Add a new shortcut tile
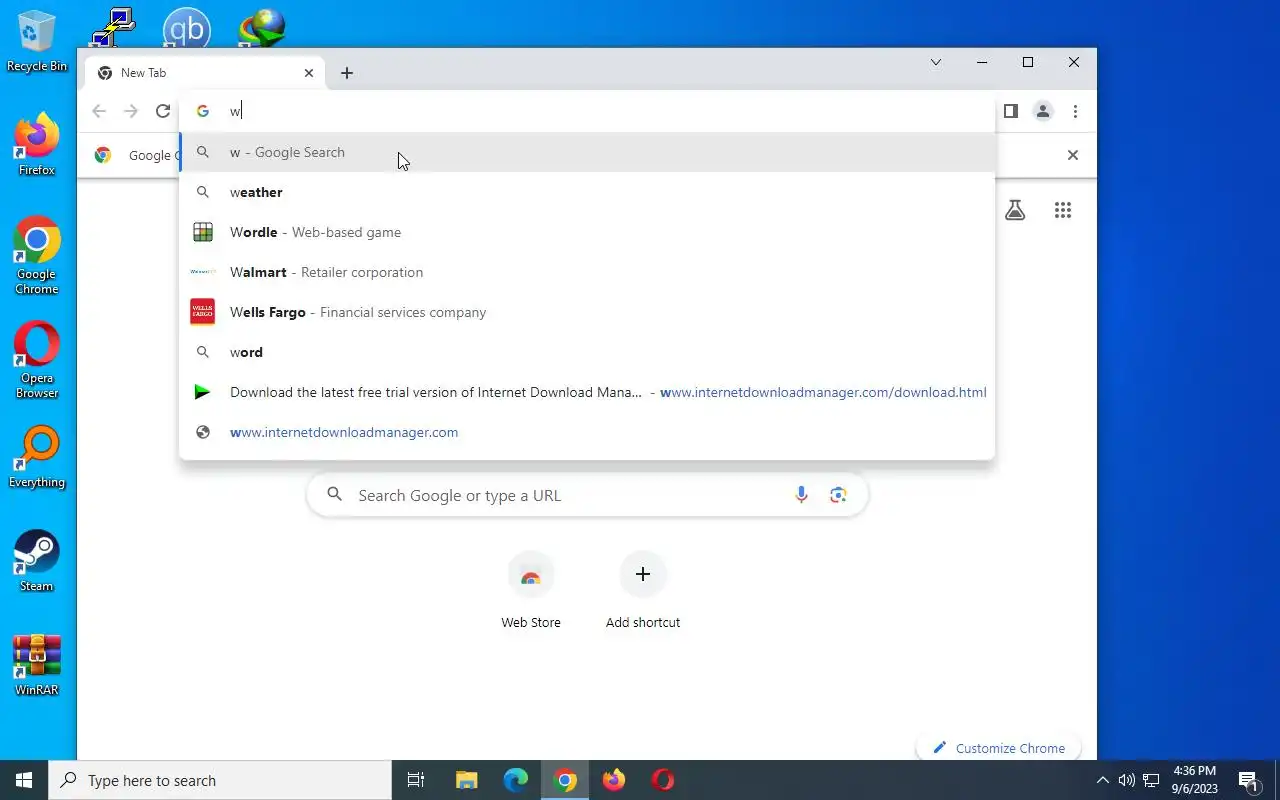The image size is (1280, 800). pyautogui.click(x=643, y=590)
